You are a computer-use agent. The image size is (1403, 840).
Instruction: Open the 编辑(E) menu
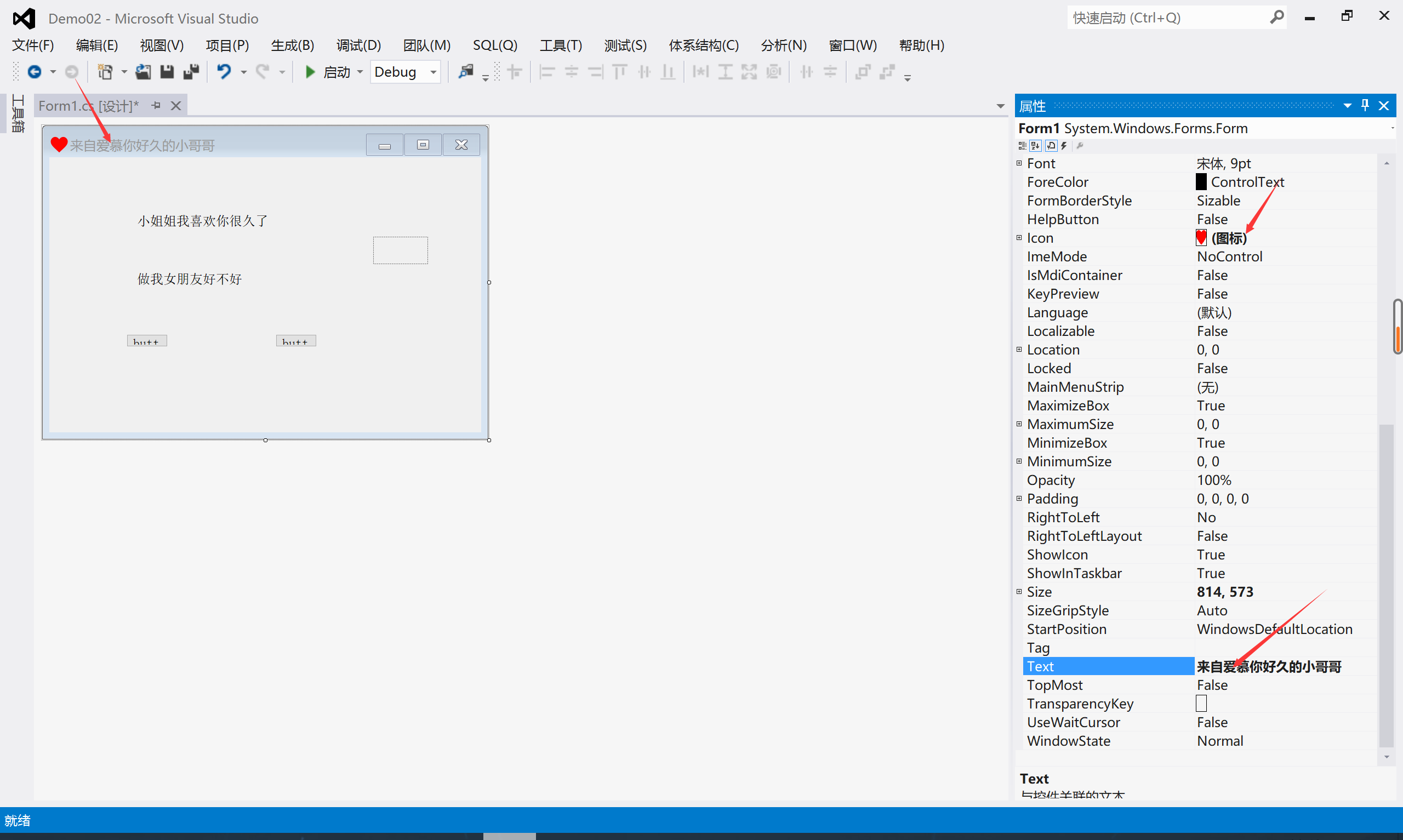[x=97, y=45]
